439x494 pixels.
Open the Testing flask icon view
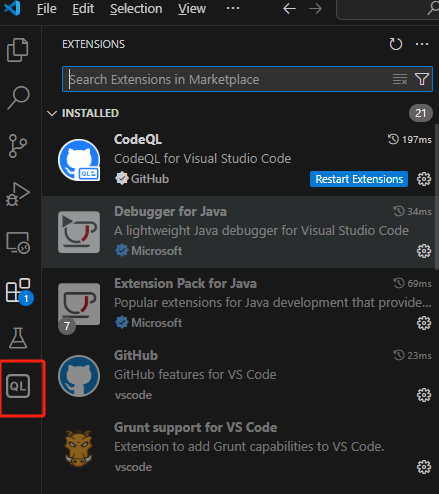click(18, 338)
